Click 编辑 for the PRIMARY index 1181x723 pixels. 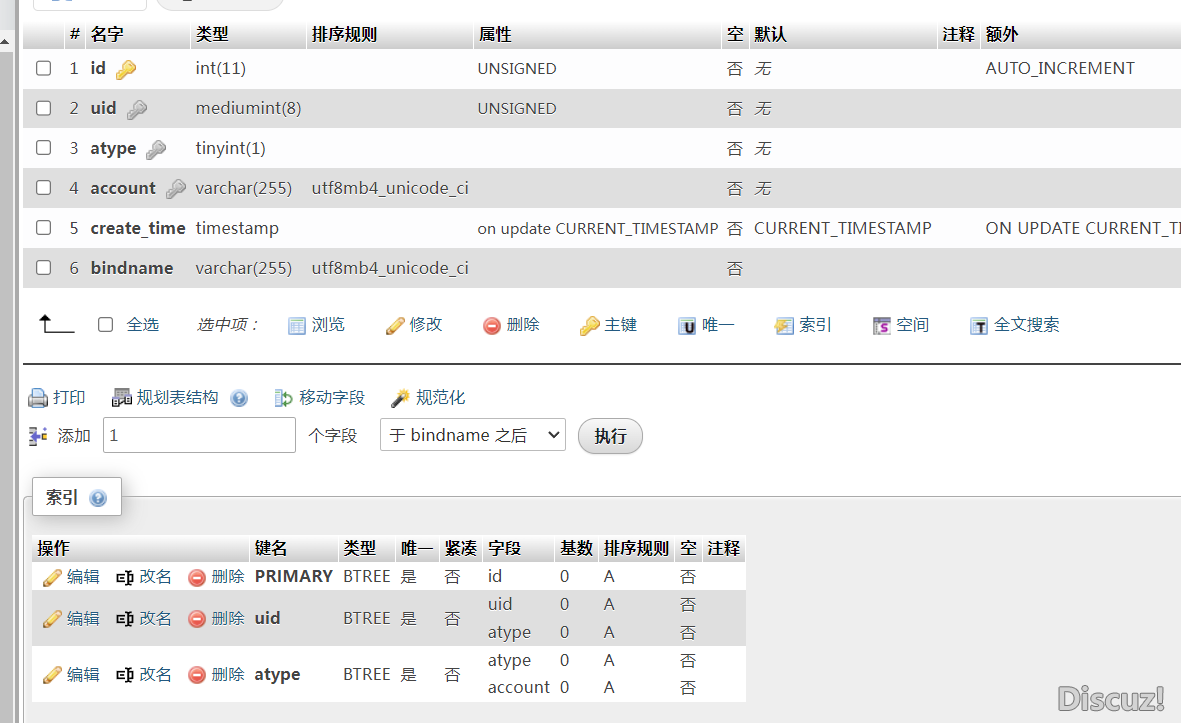[x=72, y=577]
